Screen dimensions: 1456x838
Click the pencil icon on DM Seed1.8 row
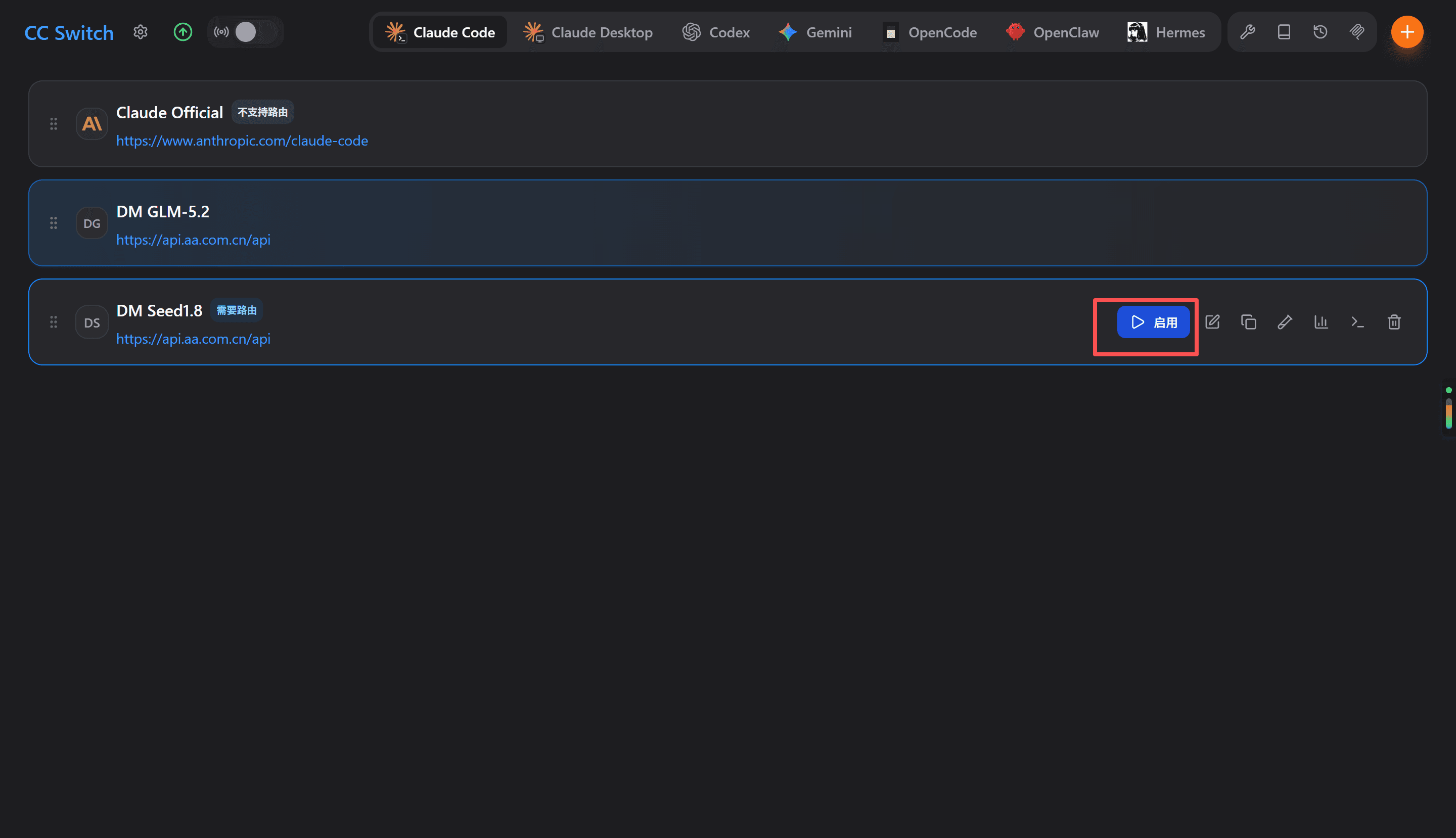tap(1285, 322)
